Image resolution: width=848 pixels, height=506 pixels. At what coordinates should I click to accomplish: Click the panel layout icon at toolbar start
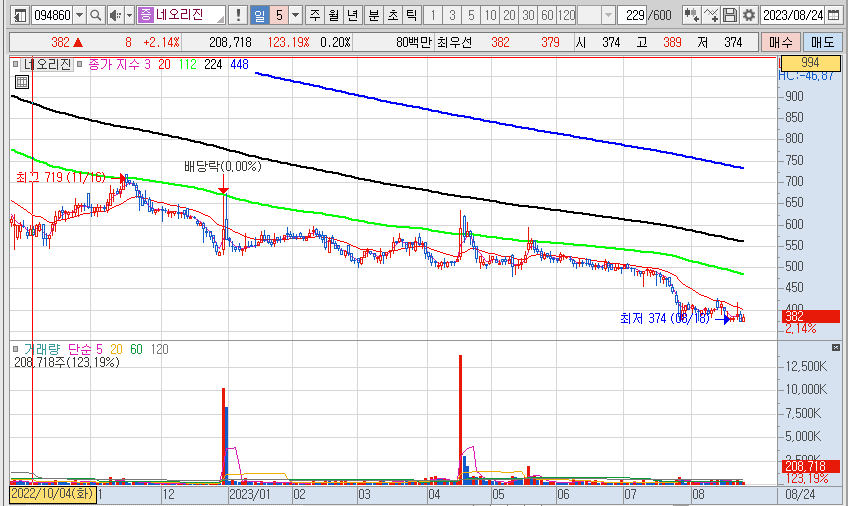(x=20, y=15)
